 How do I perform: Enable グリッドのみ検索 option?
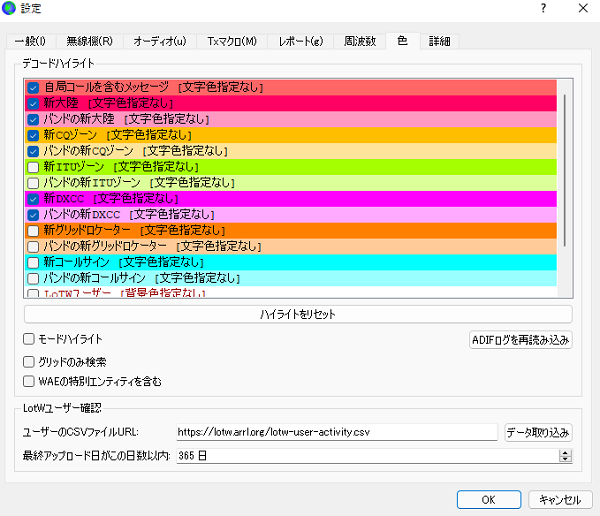(x=29, y=361)
